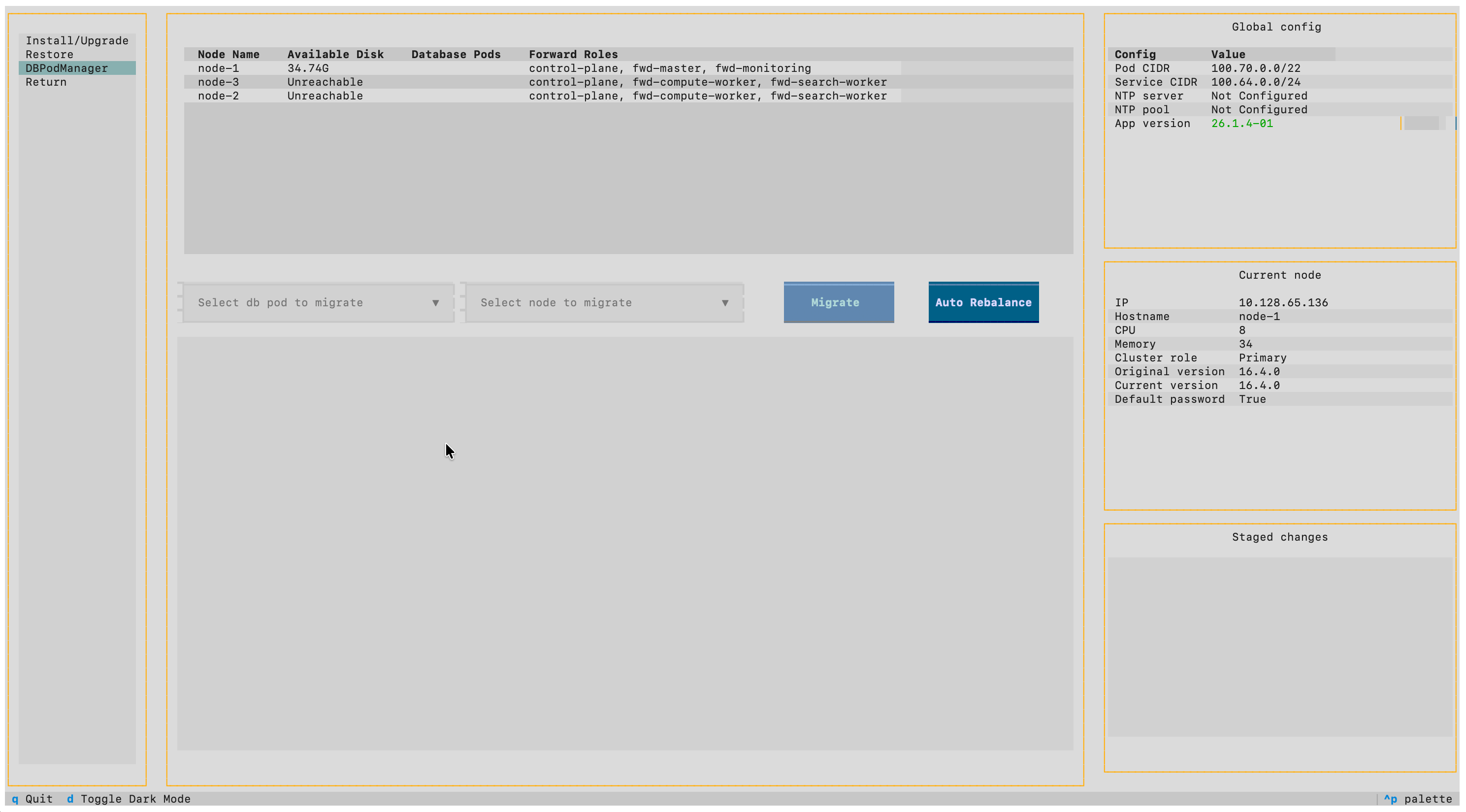
Task: Open the Install/Upgrade menu entry
Action: point(77,40)
